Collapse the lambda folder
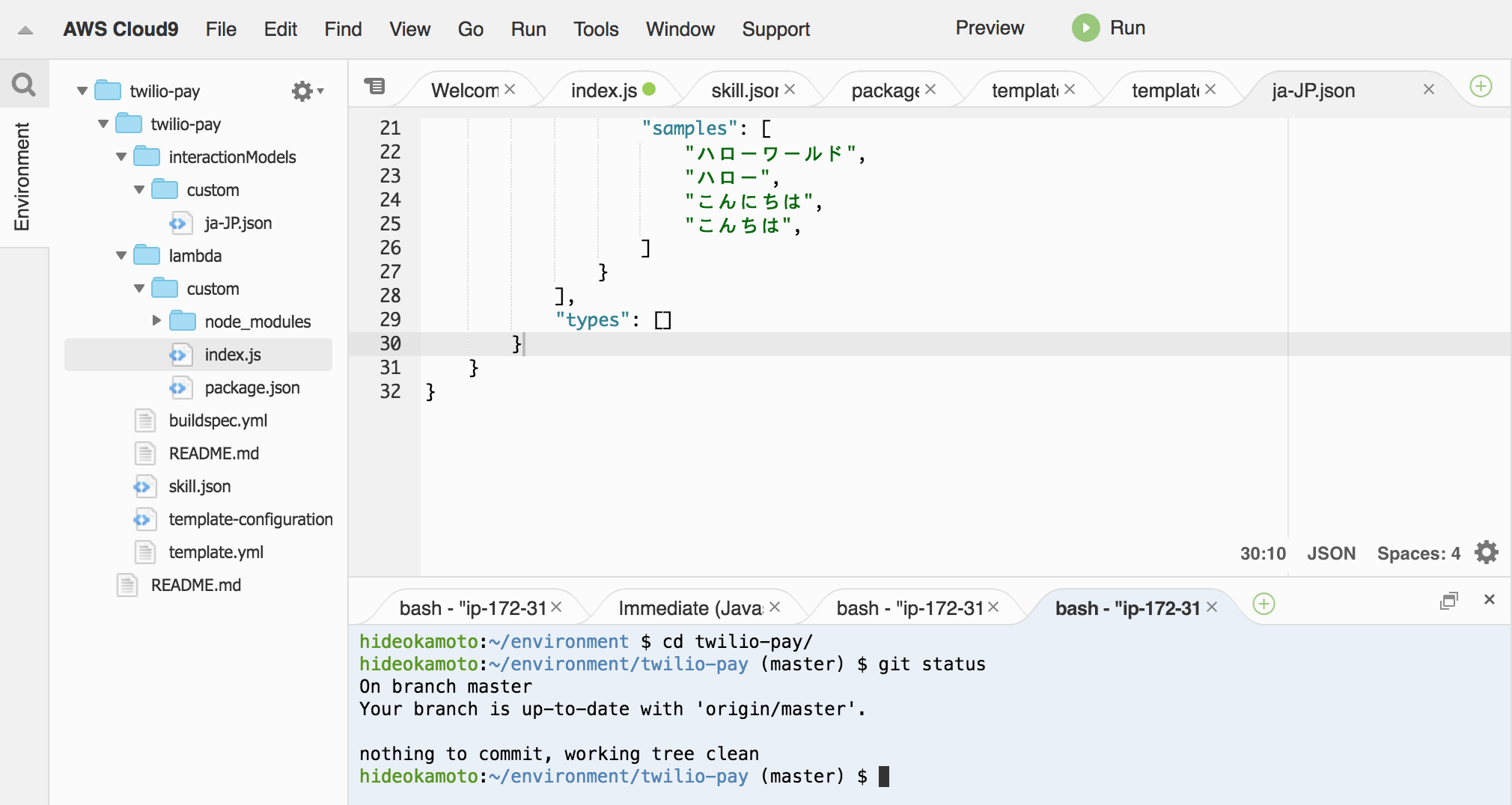The image size is (1512, 805). pyautogui.click(x=121, y=256)
